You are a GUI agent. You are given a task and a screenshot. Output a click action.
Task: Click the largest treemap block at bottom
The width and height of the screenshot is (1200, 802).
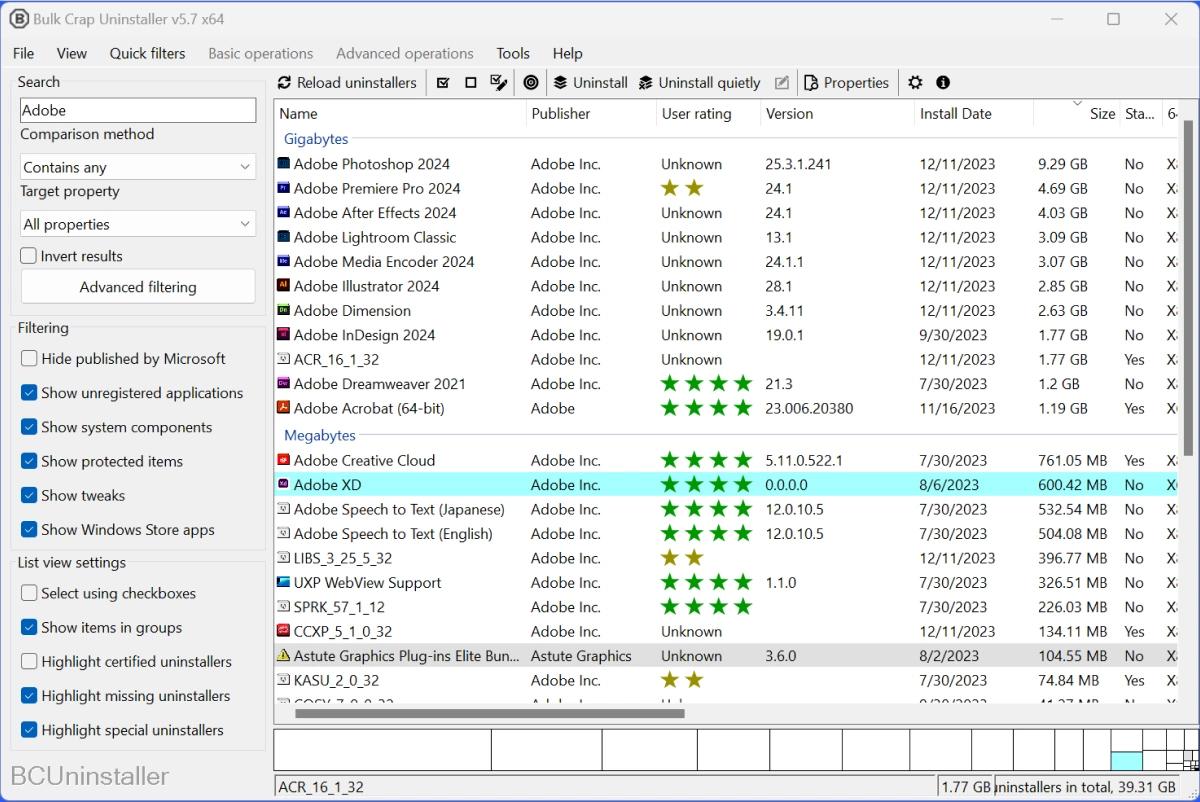click(x=382, y=751)
